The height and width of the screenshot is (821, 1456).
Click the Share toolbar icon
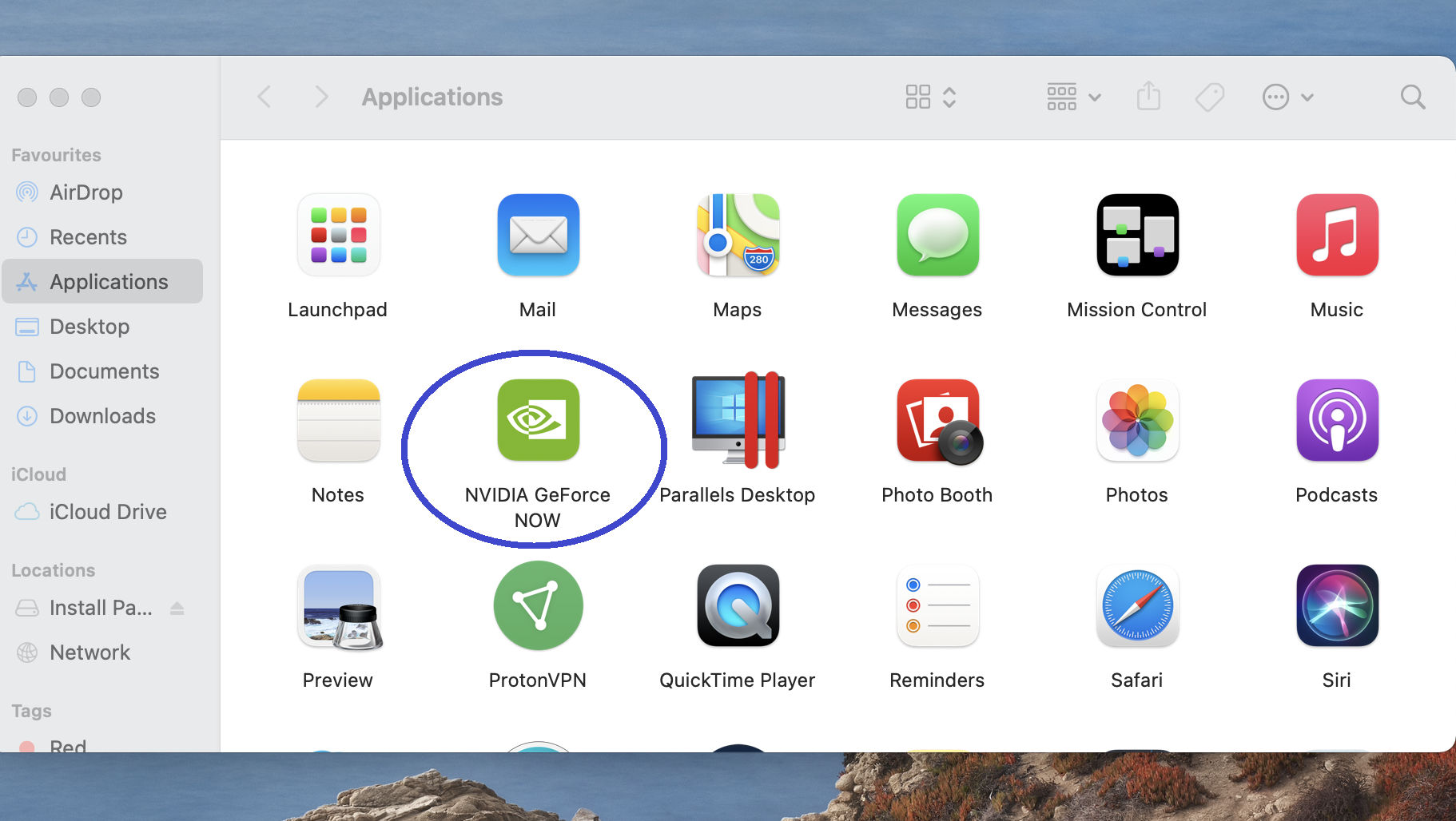[x=1148, y=97]
